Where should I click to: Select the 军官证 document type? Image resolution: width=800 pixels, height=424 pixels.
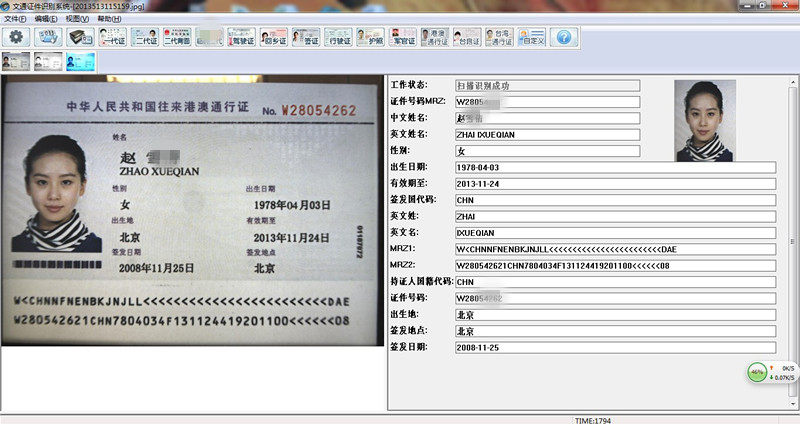[x=403, y=37]
